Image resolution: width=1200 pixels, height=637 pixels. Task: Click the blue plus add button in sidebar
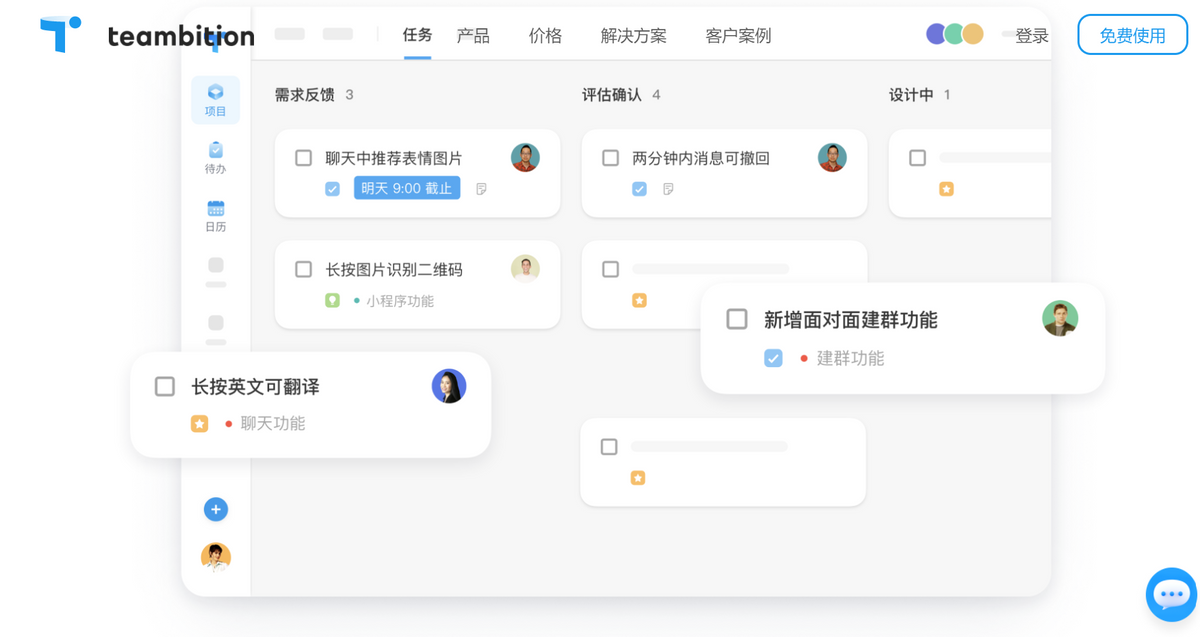tap(215, 509)
